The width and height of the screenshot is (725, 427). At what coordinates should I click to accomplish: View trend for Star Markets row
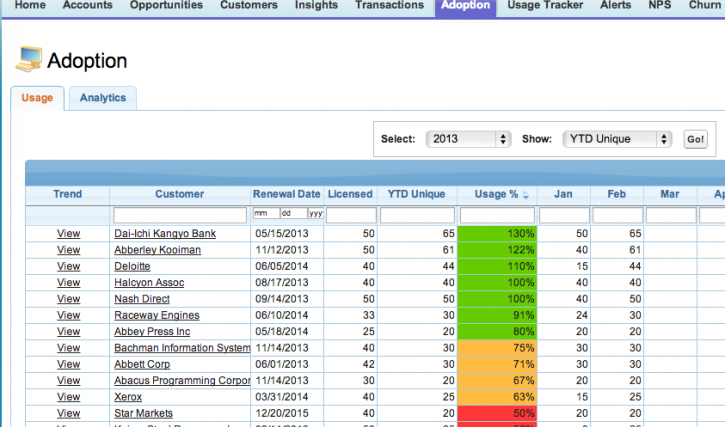click(x=68, y=413)
